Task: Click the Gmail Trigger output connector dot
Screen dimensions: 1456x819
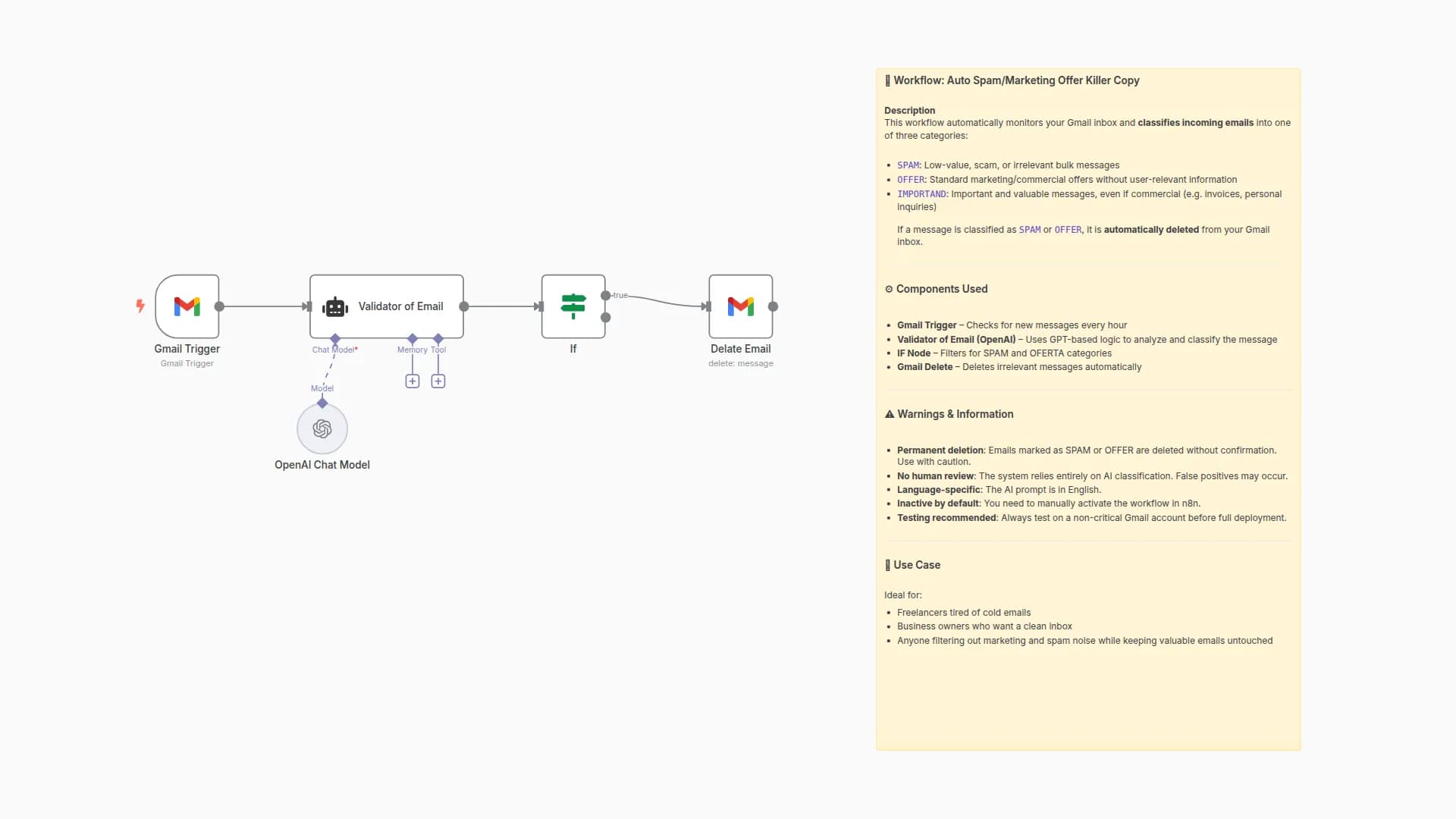Action: (219, 306)
